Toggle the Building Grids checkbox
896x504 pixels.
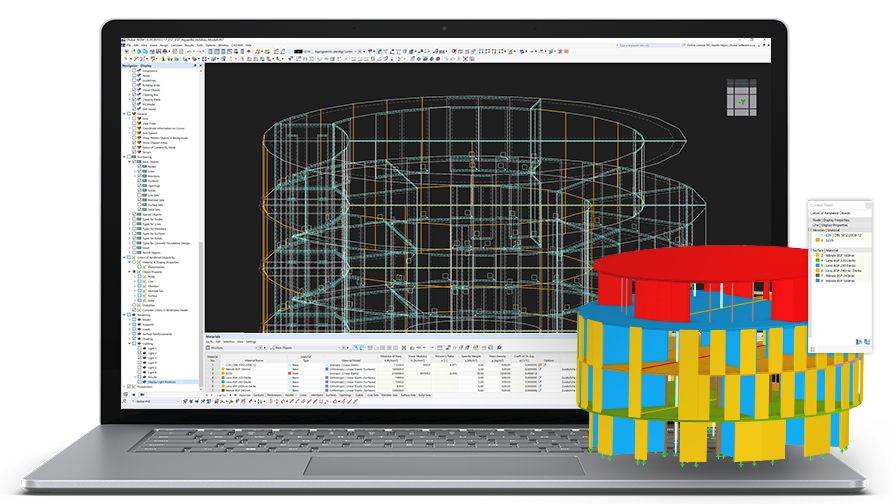134,85
